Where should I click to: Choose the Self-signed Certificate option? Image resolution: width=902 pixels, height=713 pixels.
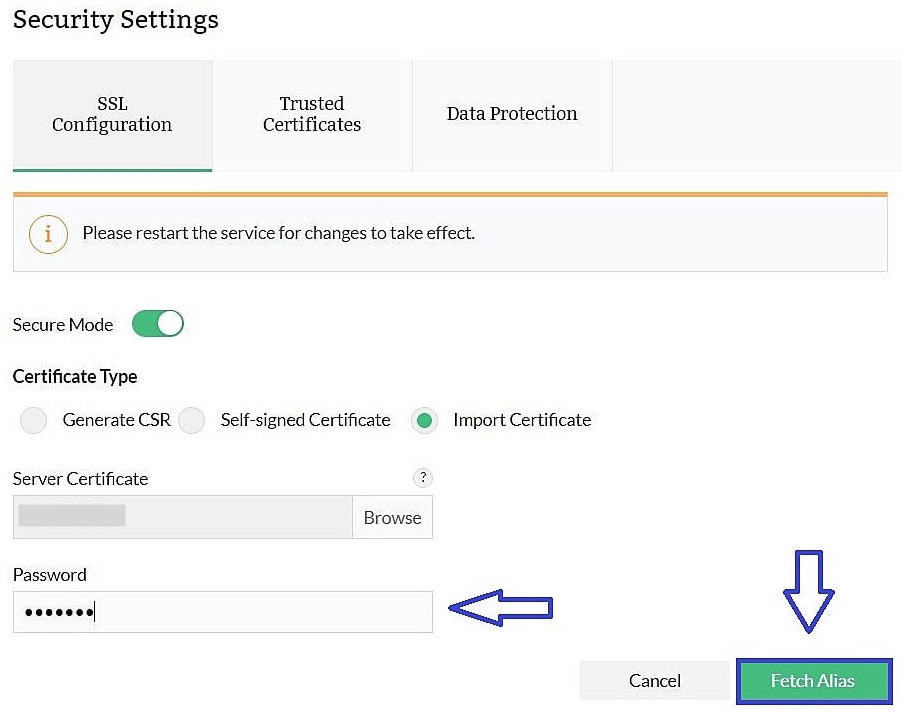[x=191, y=420]
